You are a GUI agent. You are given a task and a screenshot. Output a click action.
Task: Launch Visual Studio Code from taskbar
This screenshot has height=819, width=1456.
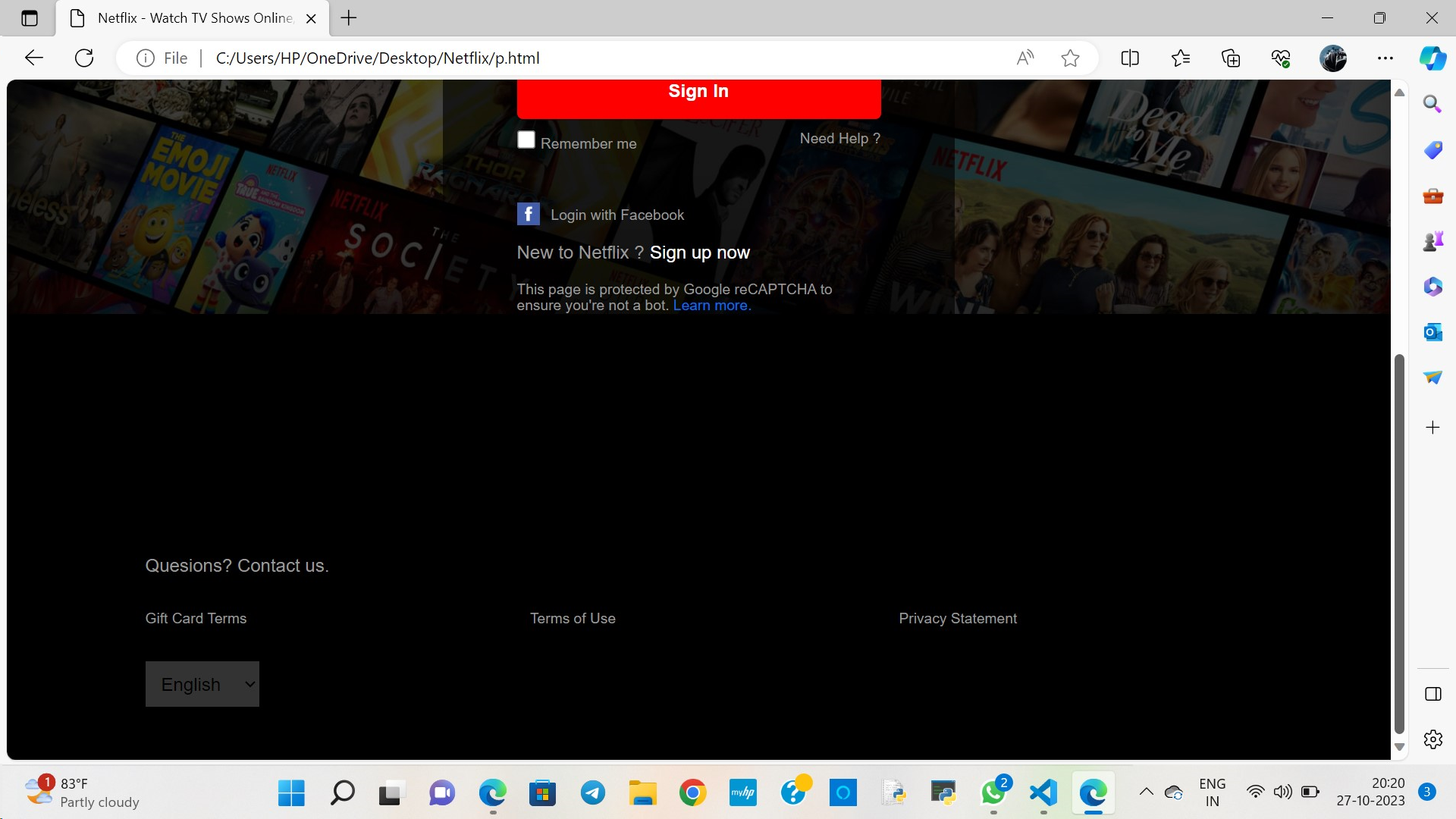point(1043,792)
